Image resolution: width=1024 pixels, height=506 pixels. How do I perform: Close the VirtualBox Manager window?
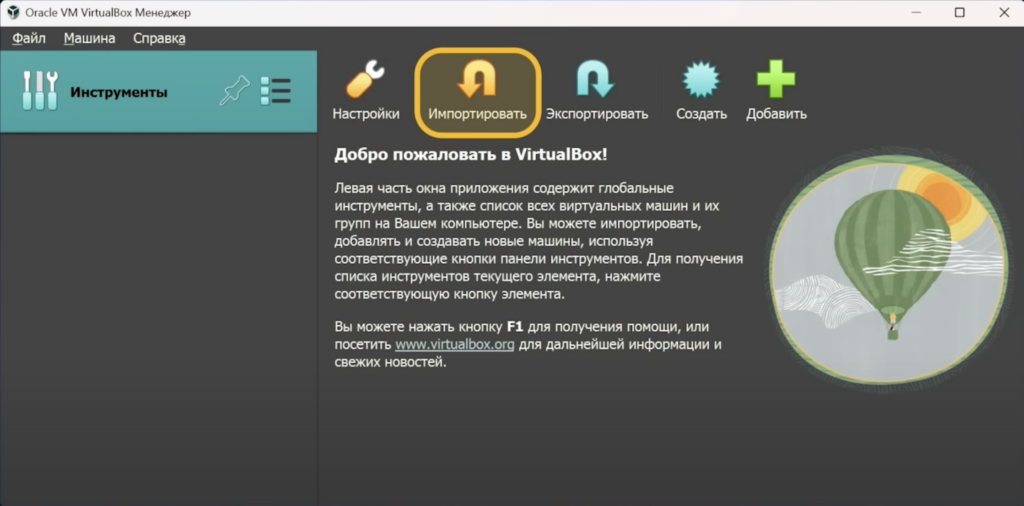pyautogui.click(x=1002, y=12)
